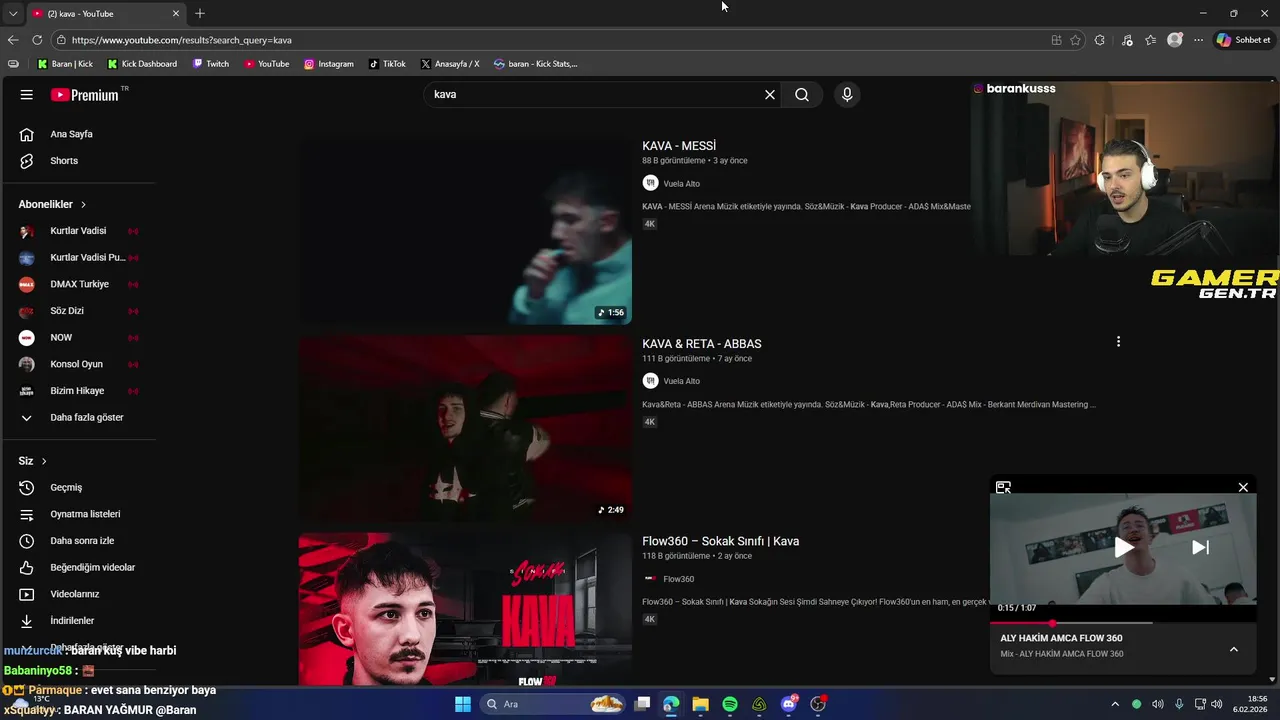
Task: Open the Instagram bookmark
Action: (x=329, y=64)
